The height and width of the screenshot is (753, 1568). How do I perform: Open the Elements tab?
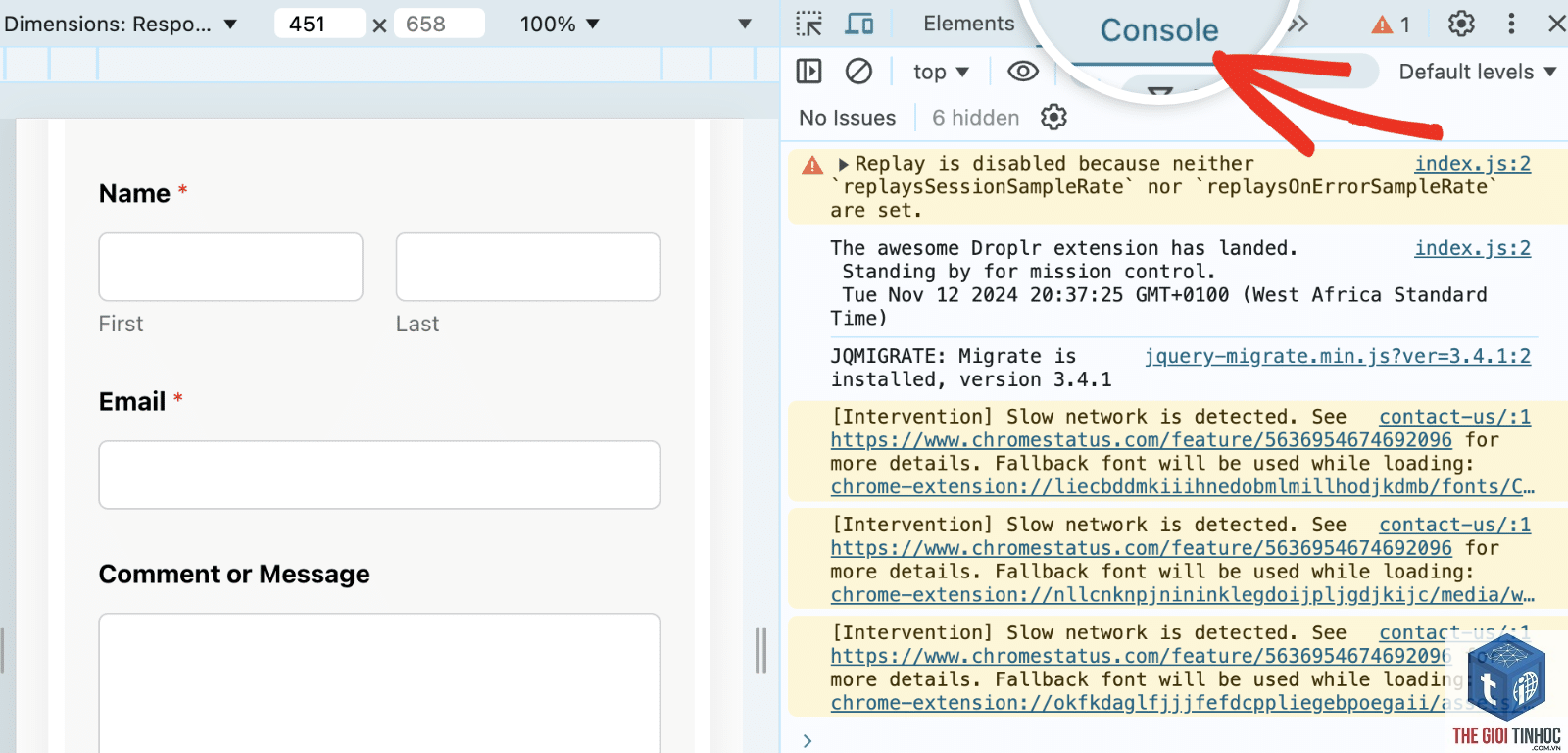[x=968, y=24]
